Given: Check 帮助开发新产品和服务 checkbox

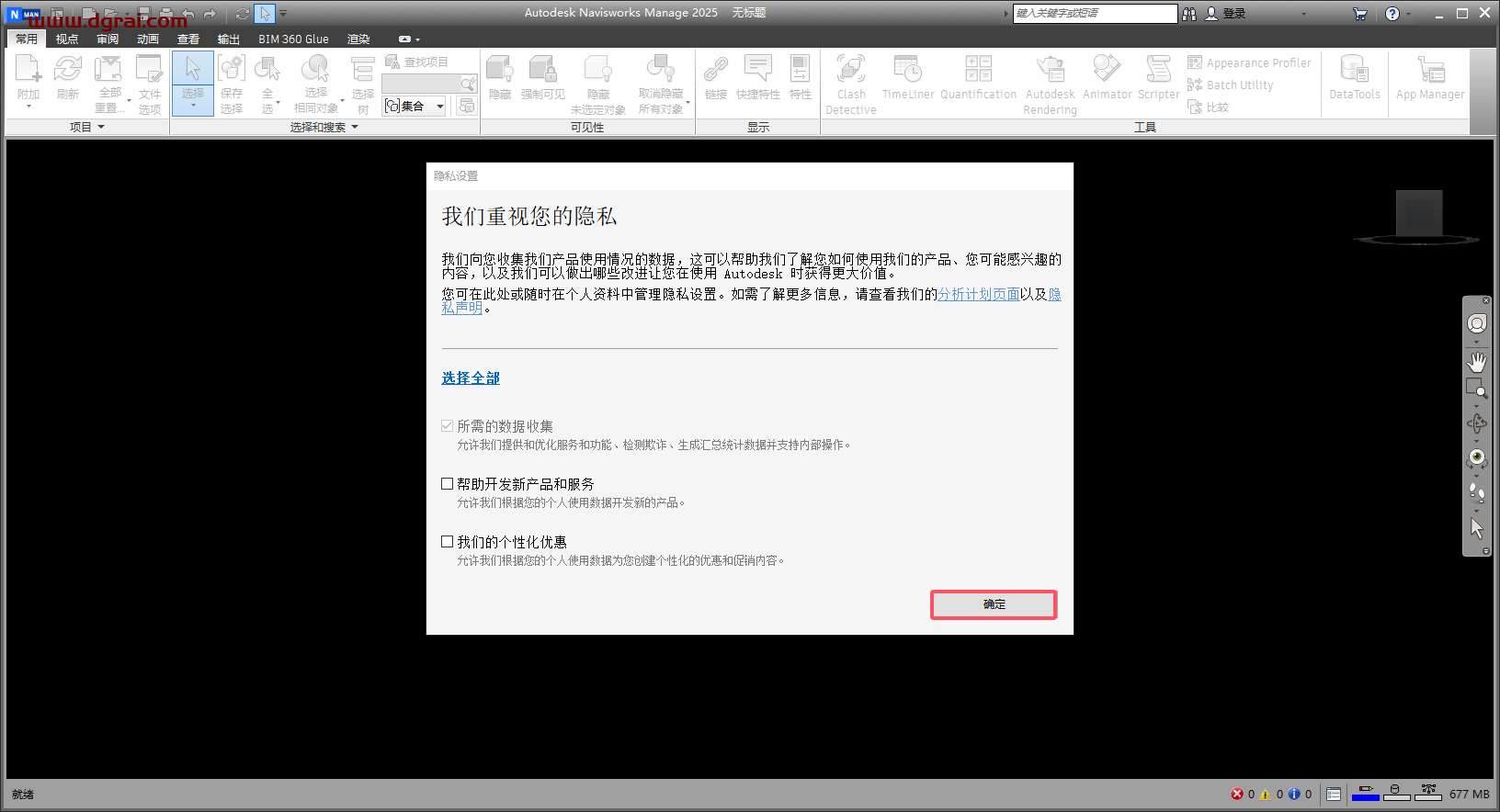Looking at the screenshot, I should pos(448,483).
